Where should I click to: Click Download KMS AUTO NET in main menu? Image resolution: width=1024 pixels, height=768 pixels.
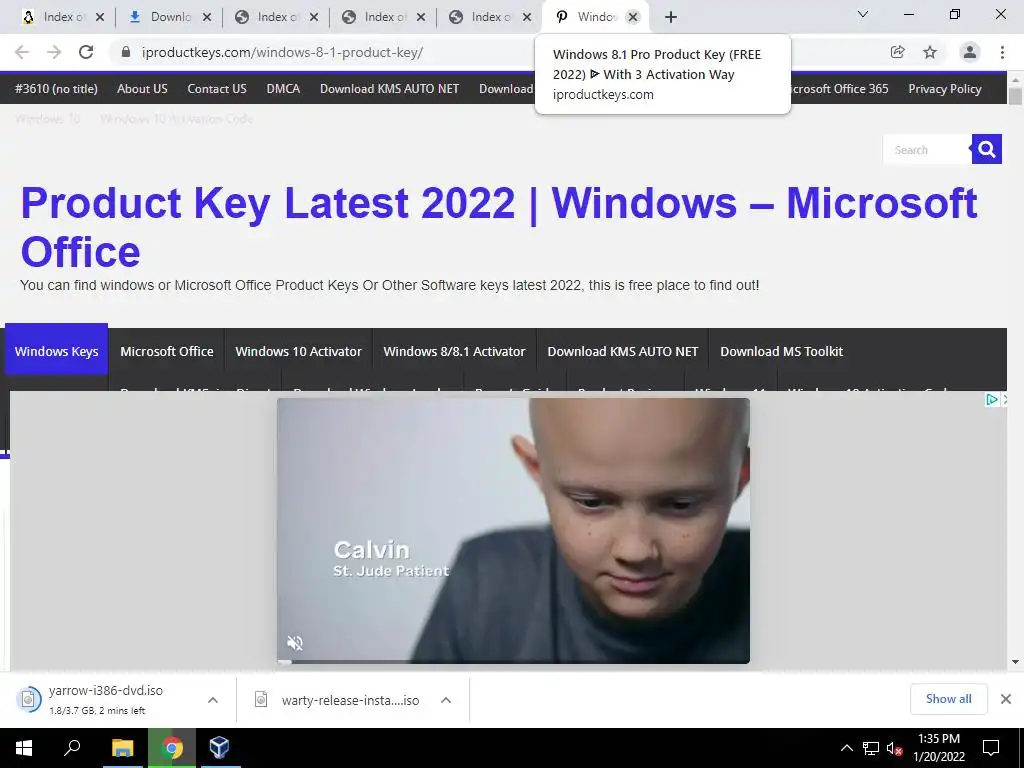click(622, 351)
